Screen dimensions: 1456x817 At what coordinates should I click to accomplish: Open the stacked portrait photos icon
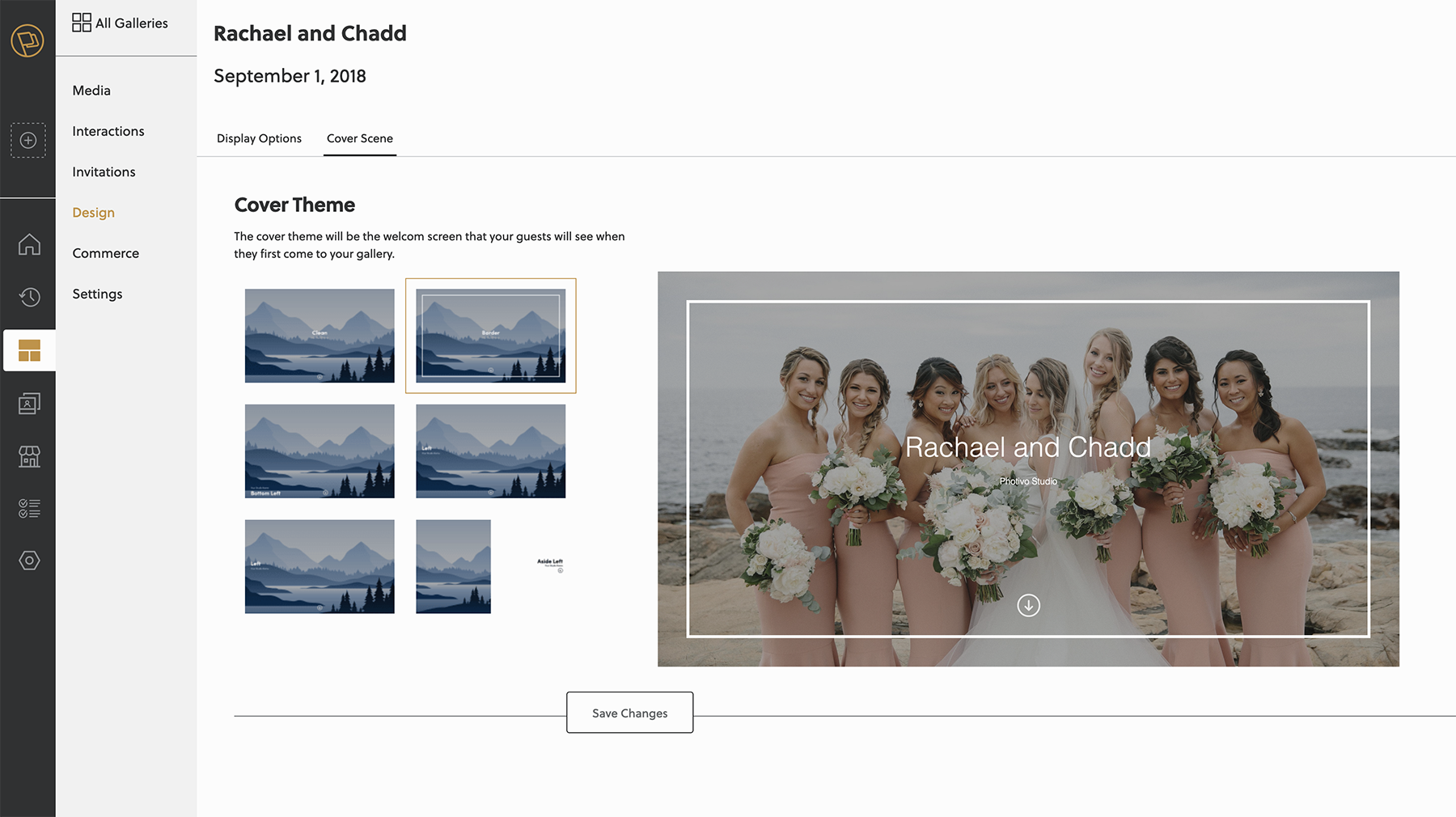point(29,404)
